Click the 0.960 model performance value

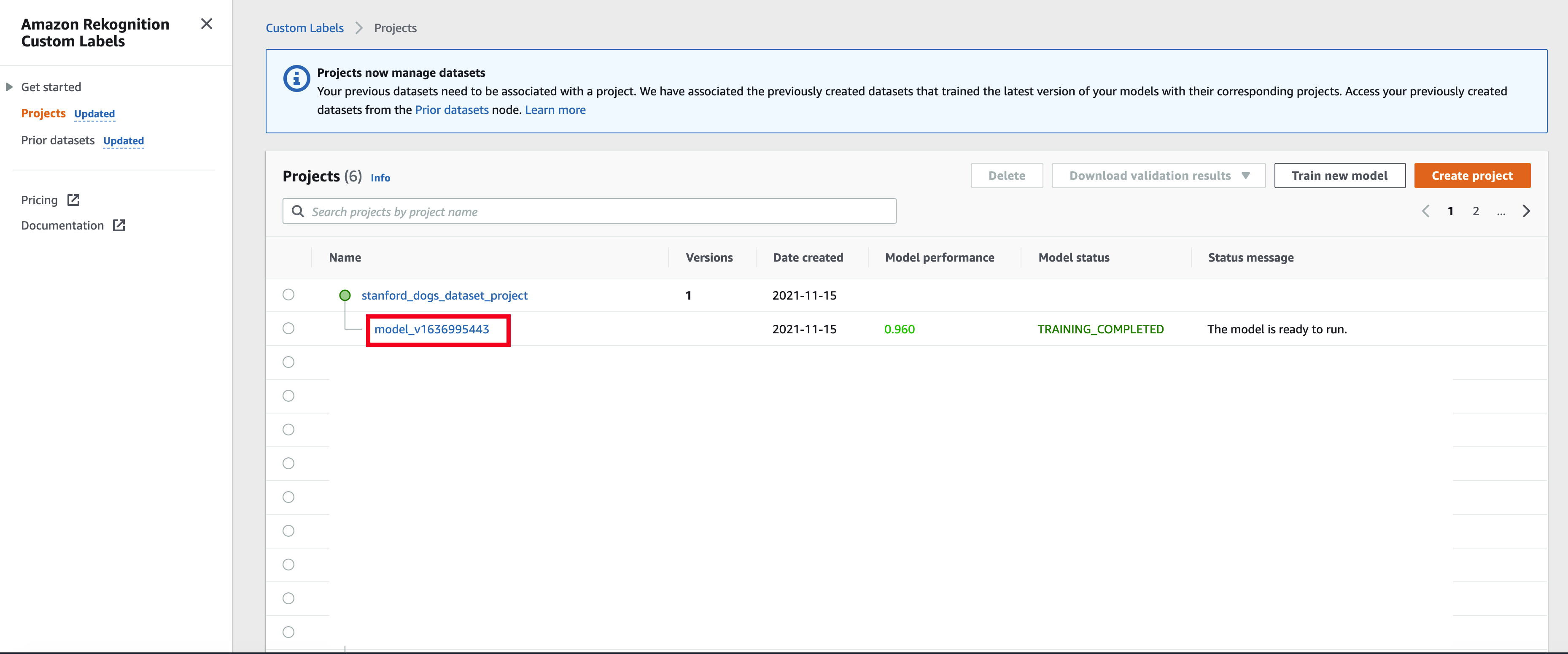[x=900, y=330]
